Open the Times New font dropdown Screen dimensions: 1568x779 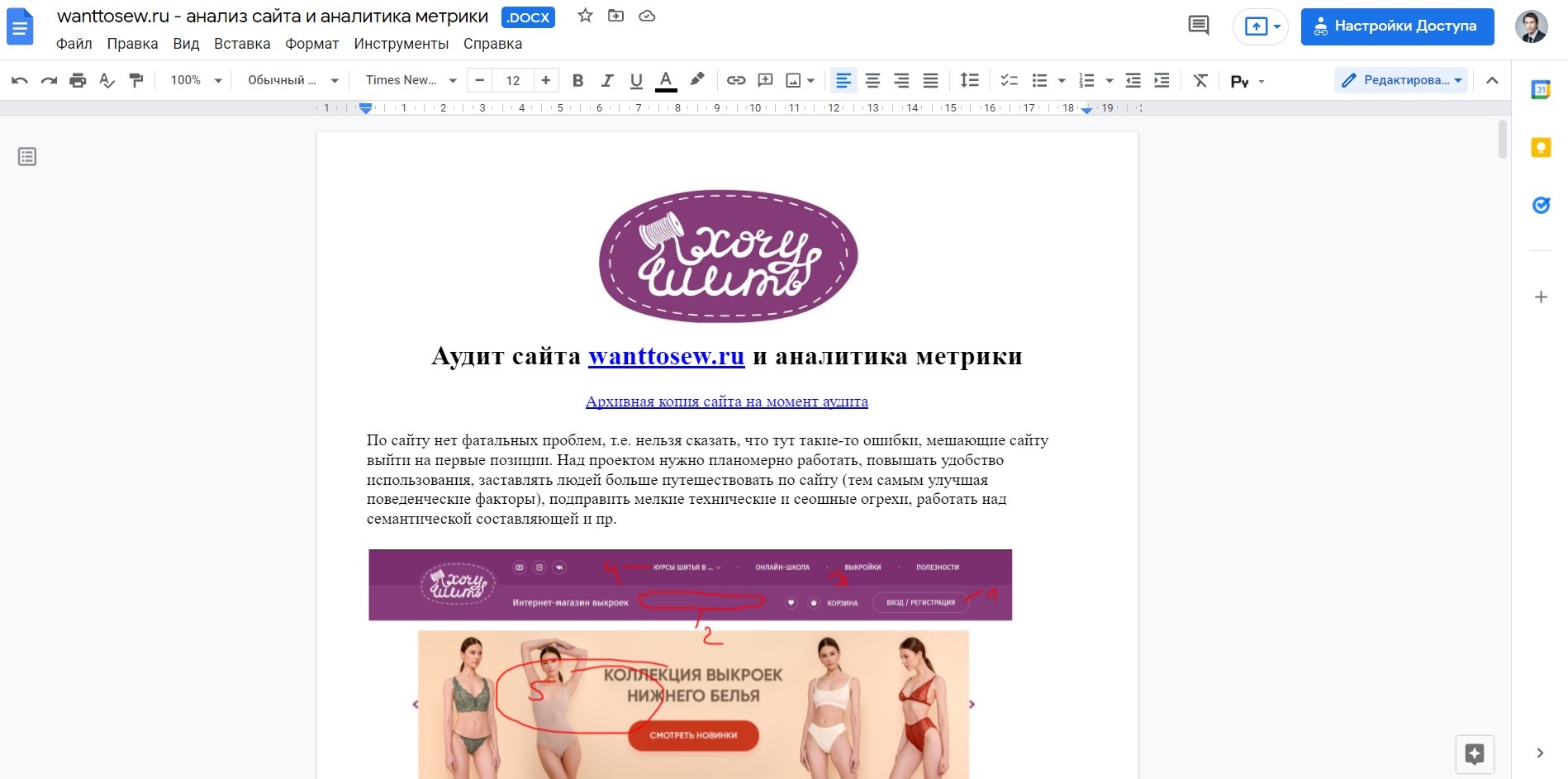[x=411, y=80]
